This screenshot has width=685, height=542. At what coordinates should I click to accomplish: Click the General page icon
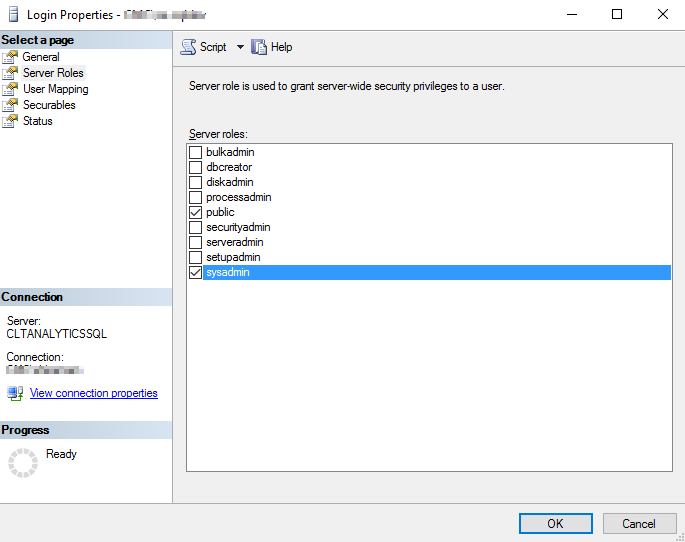coord(10,57)
